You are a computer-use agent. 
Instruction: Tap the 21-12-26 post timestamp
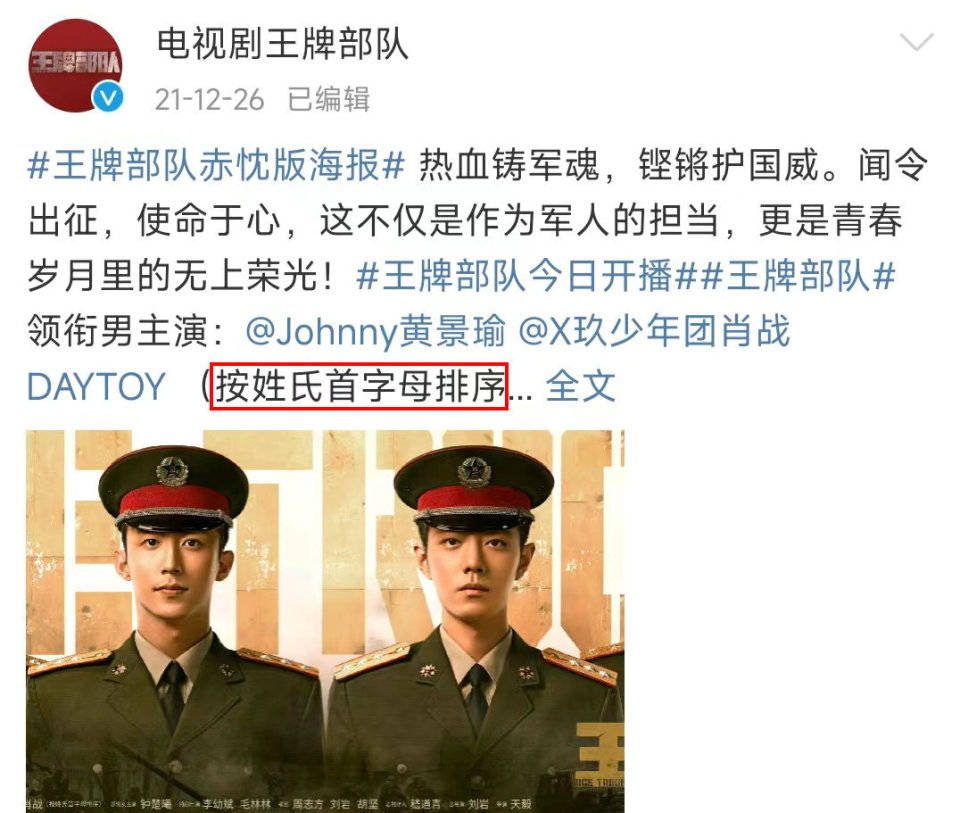click(209, 100)
